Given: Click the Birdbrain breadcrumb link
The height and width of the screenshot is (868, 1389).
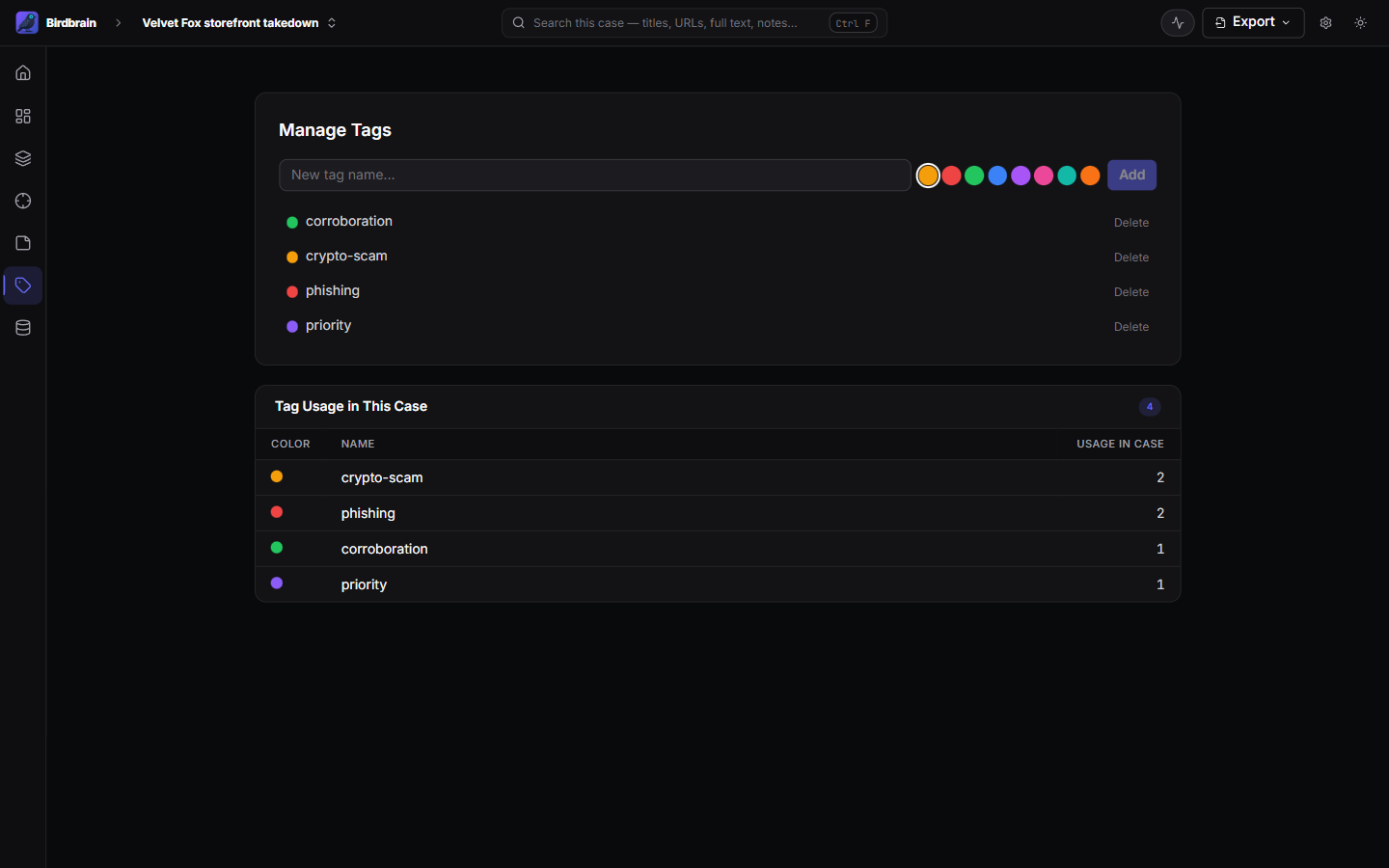Looking at the screenshot, I should pos(71,23).
